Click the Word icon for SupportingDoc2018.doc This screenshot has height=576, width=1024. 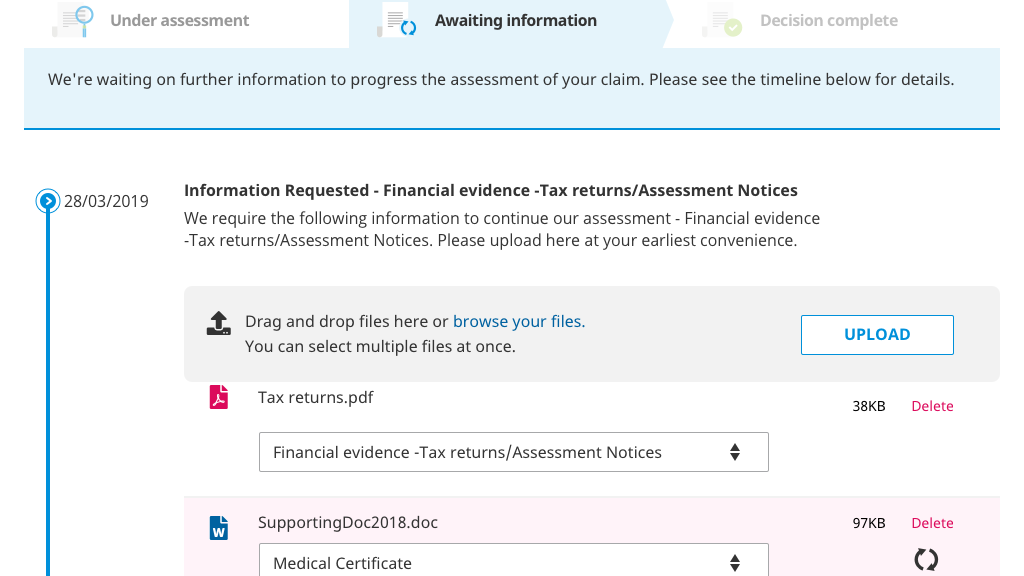coord(218,527)
